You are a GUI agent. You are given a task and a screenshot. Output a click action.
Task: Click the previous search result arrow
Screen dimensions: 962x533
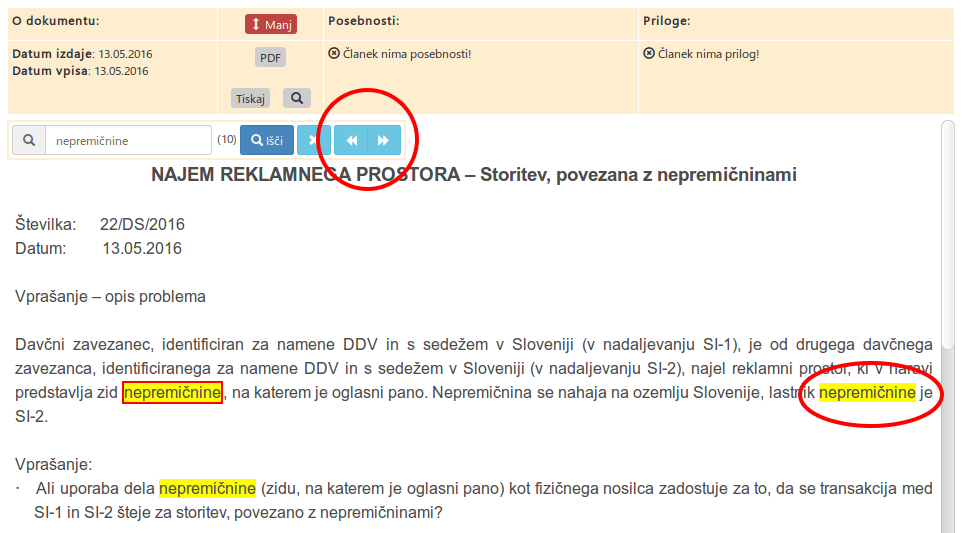pos(351,141)
